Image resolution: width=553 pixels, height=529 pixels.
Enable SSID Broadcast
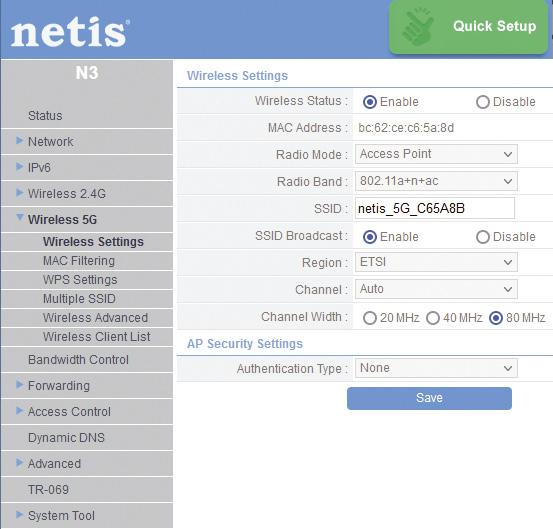click(x=370, y=237)
